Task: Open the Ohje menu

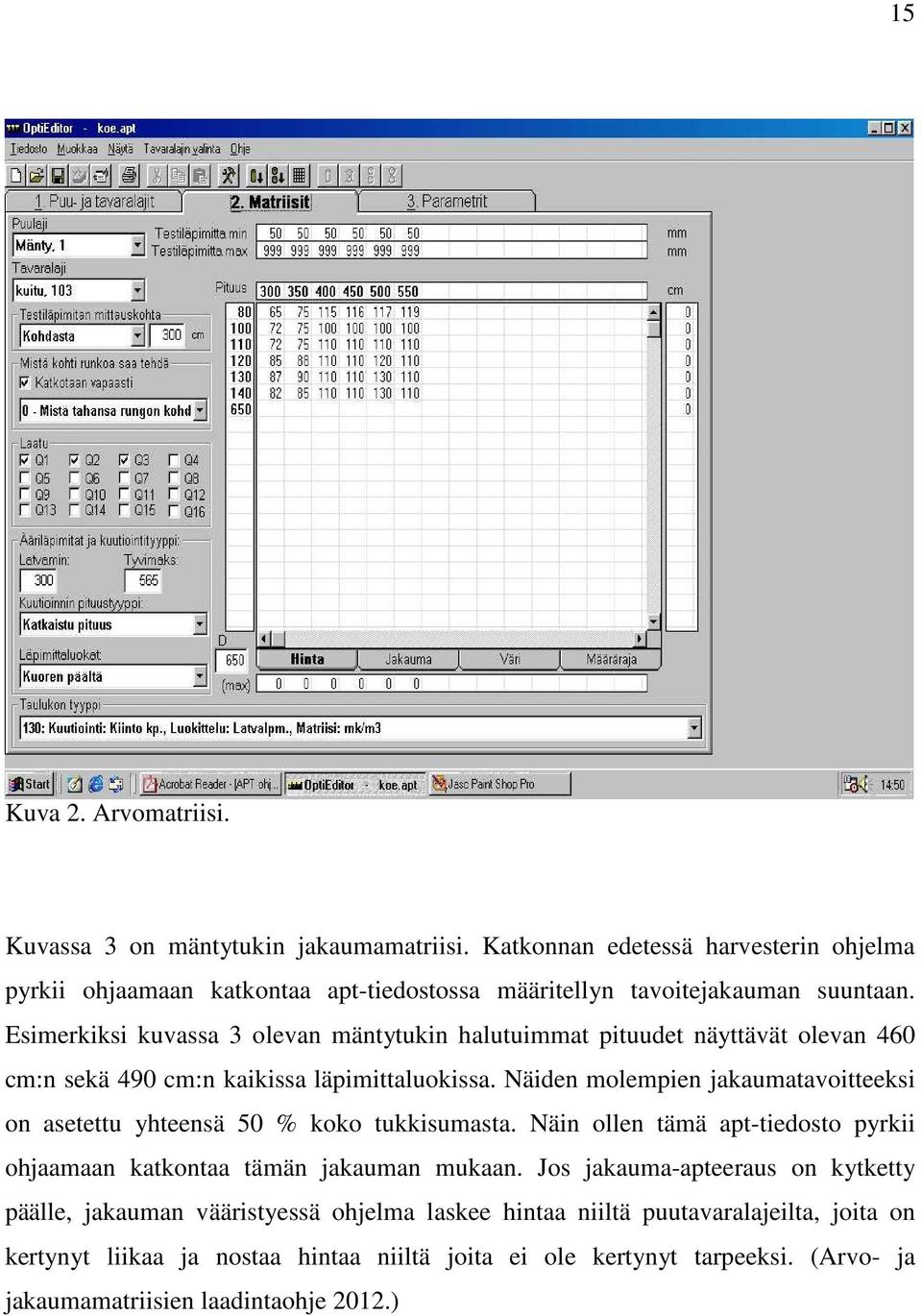Action: 240,149
